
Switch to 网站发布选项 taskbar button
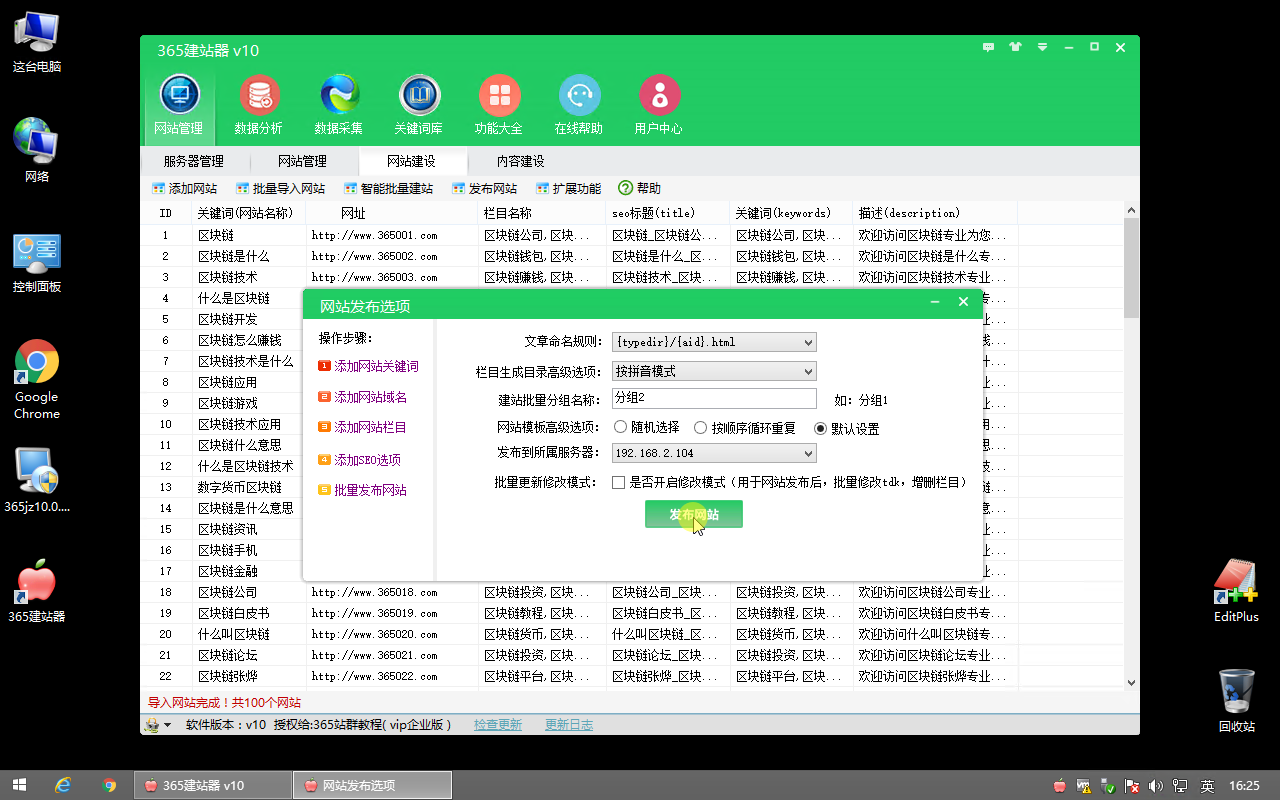372,785
